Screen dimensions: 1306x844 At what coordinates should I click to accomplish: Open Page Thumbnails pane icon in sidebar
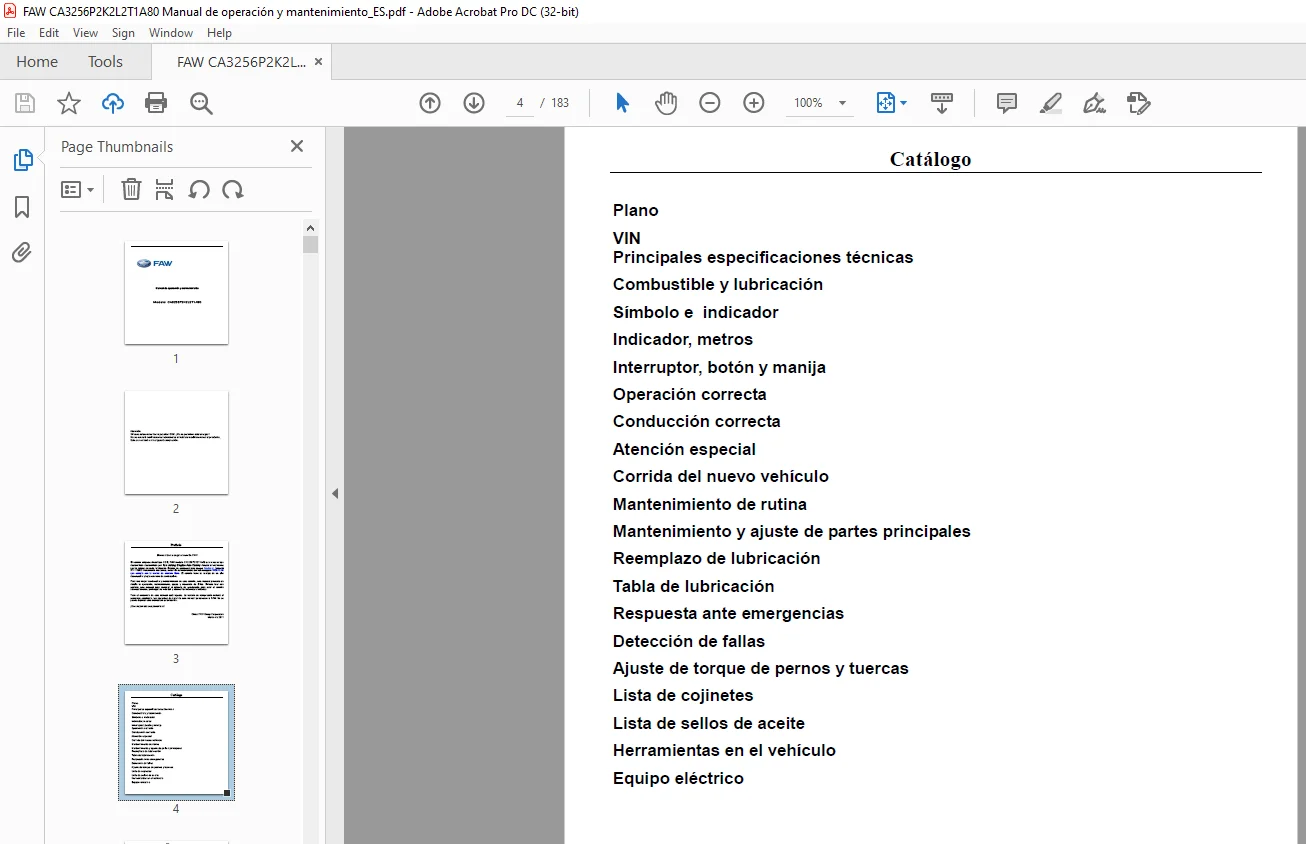click(22, 160)
